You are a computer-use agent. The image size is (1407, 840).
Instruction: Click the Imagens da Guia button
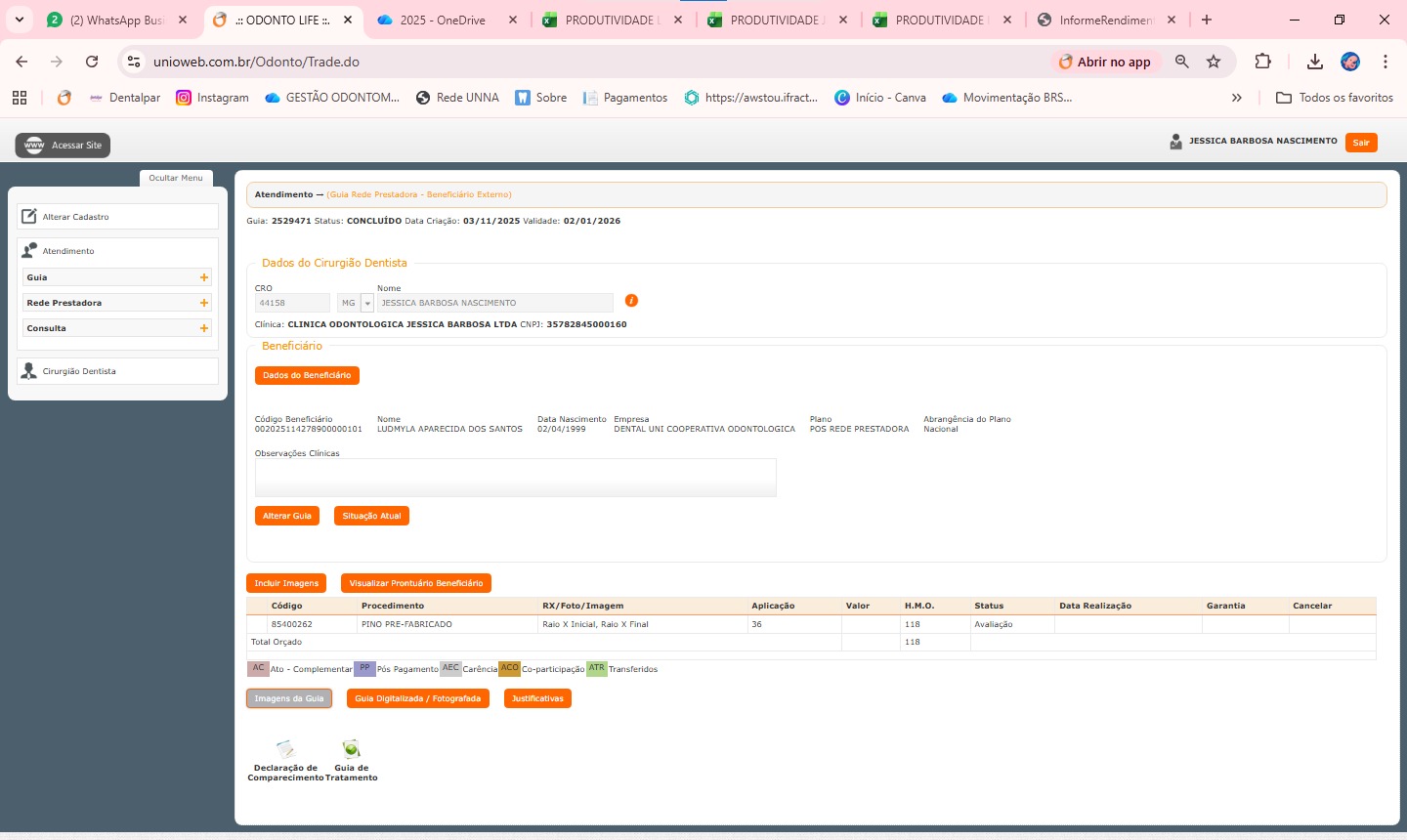(289, 698)
